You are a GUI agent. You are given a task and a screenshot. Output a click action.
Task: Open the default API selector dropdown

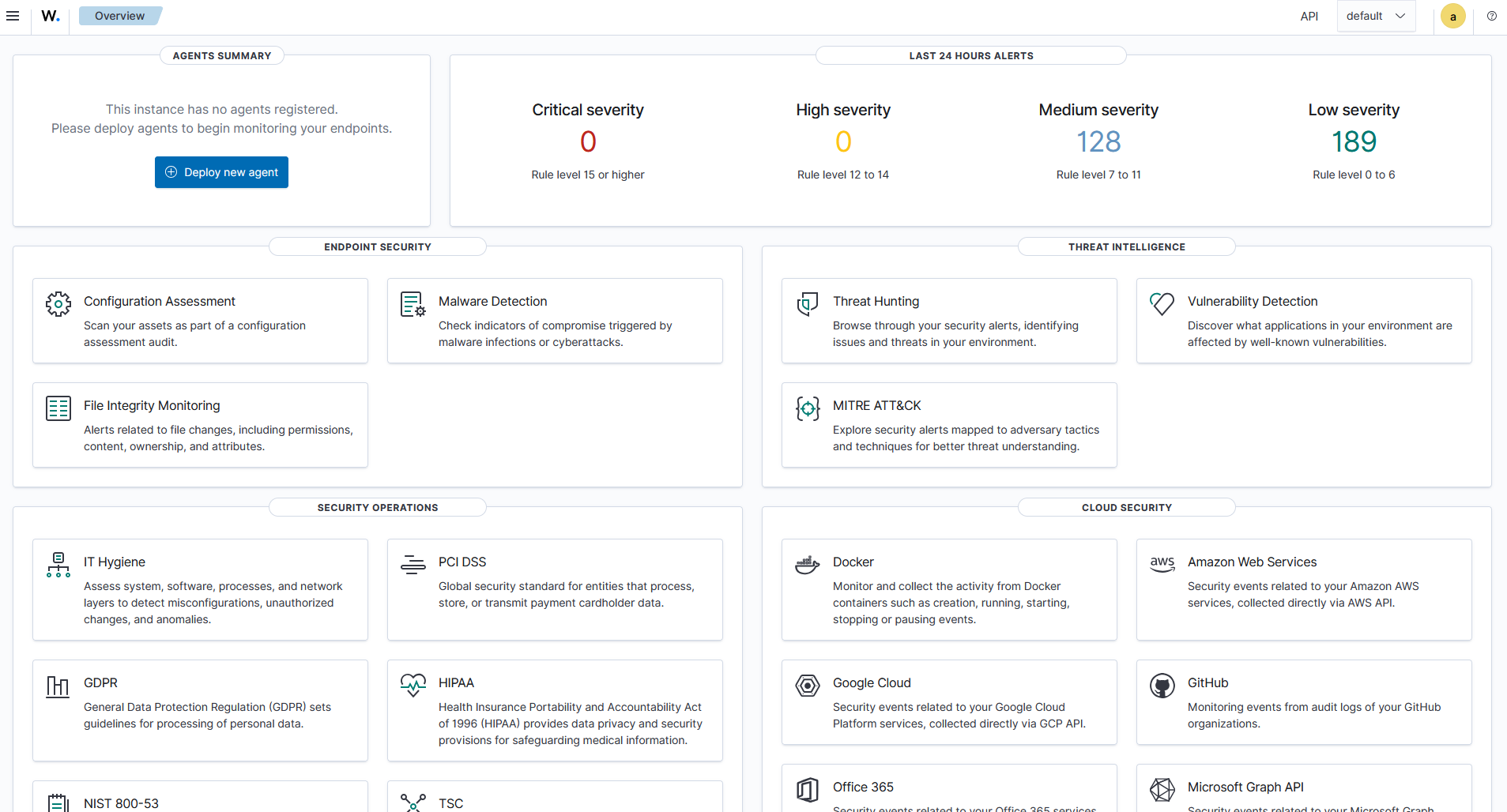tap(1375, 15)
